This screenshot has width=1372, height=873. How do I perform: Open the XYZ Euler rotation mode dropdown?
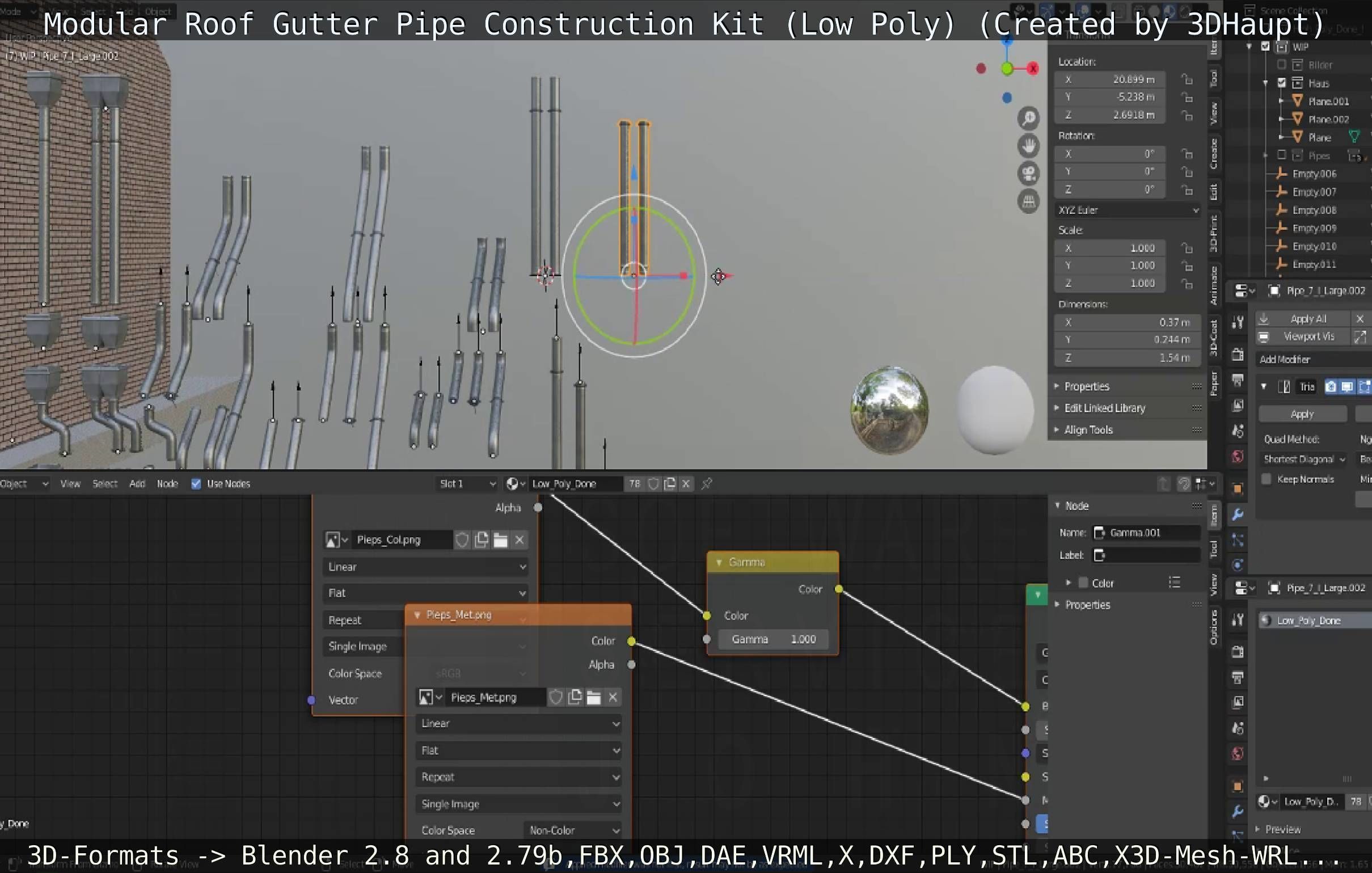[1128, 210]
